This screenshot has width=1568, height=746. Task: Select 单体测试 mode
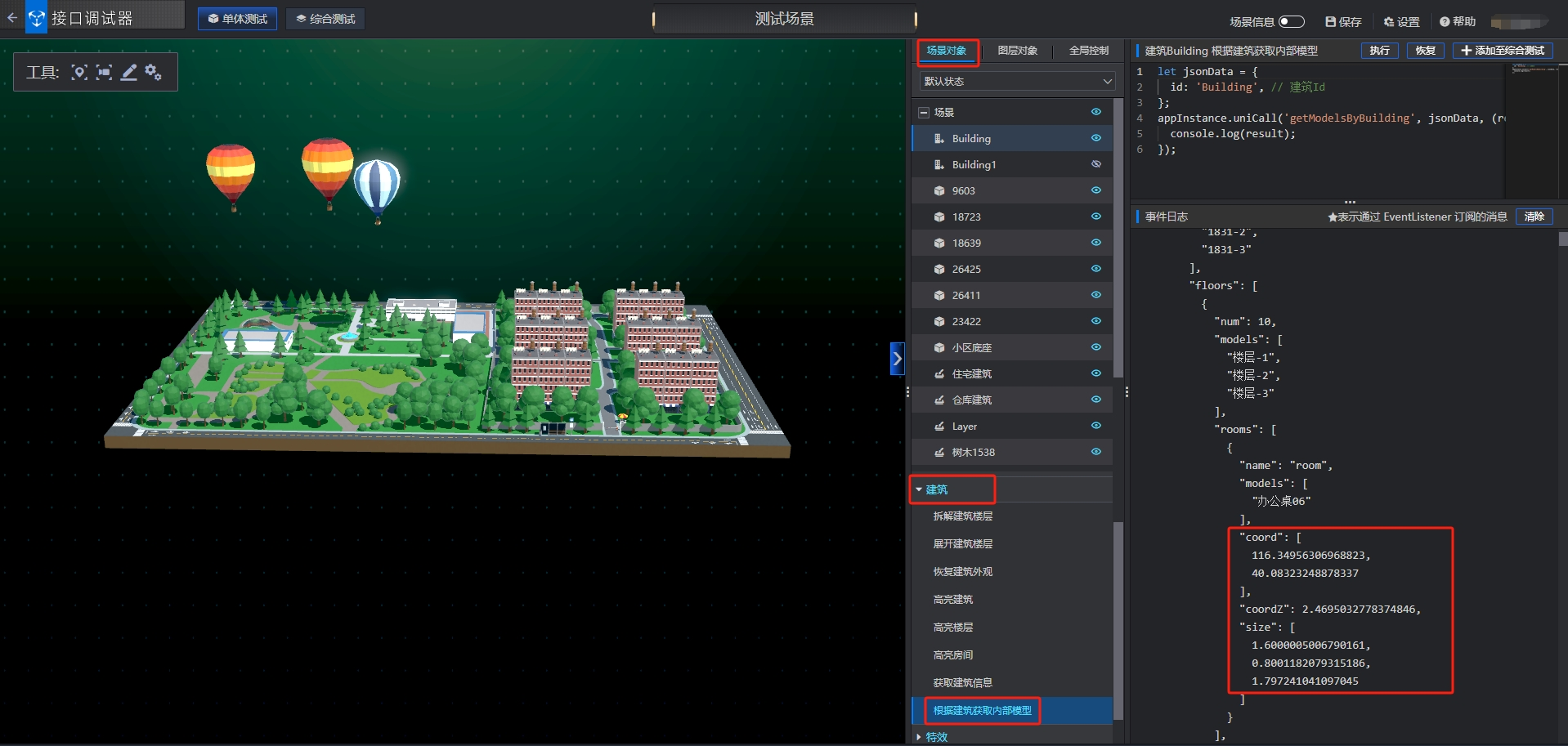237,18
